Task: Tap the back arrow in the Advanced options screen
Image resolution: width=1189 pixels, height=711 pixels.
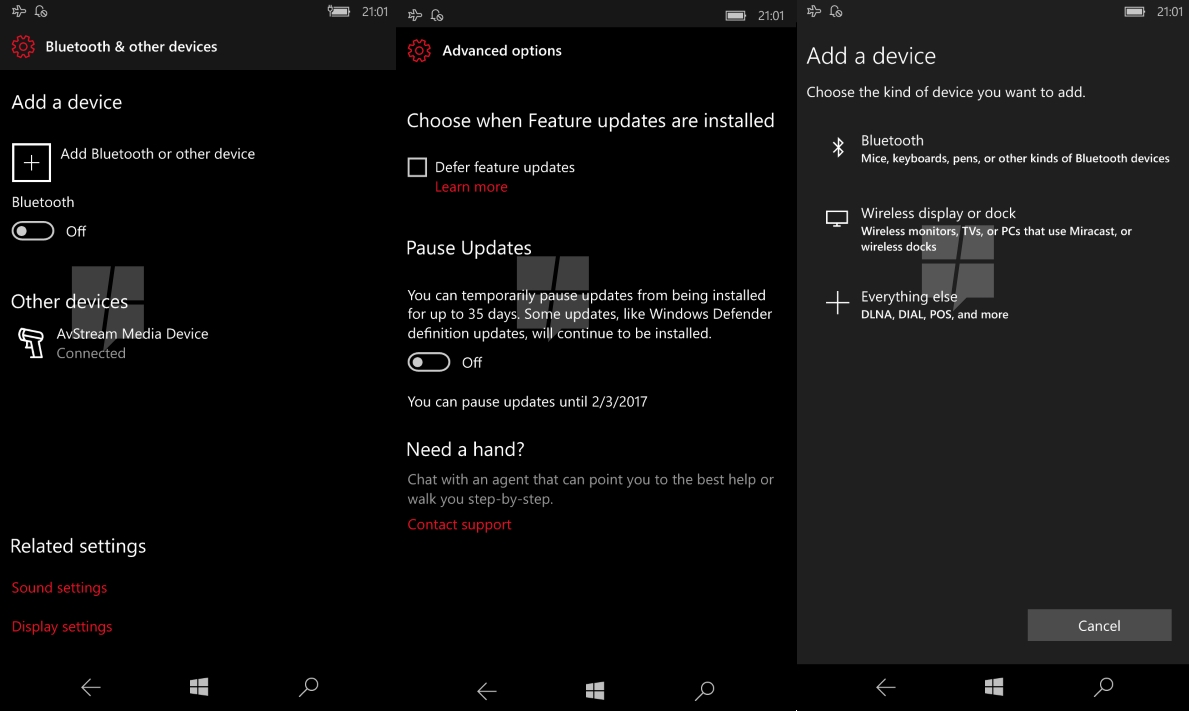Action: tap(486, 691)
